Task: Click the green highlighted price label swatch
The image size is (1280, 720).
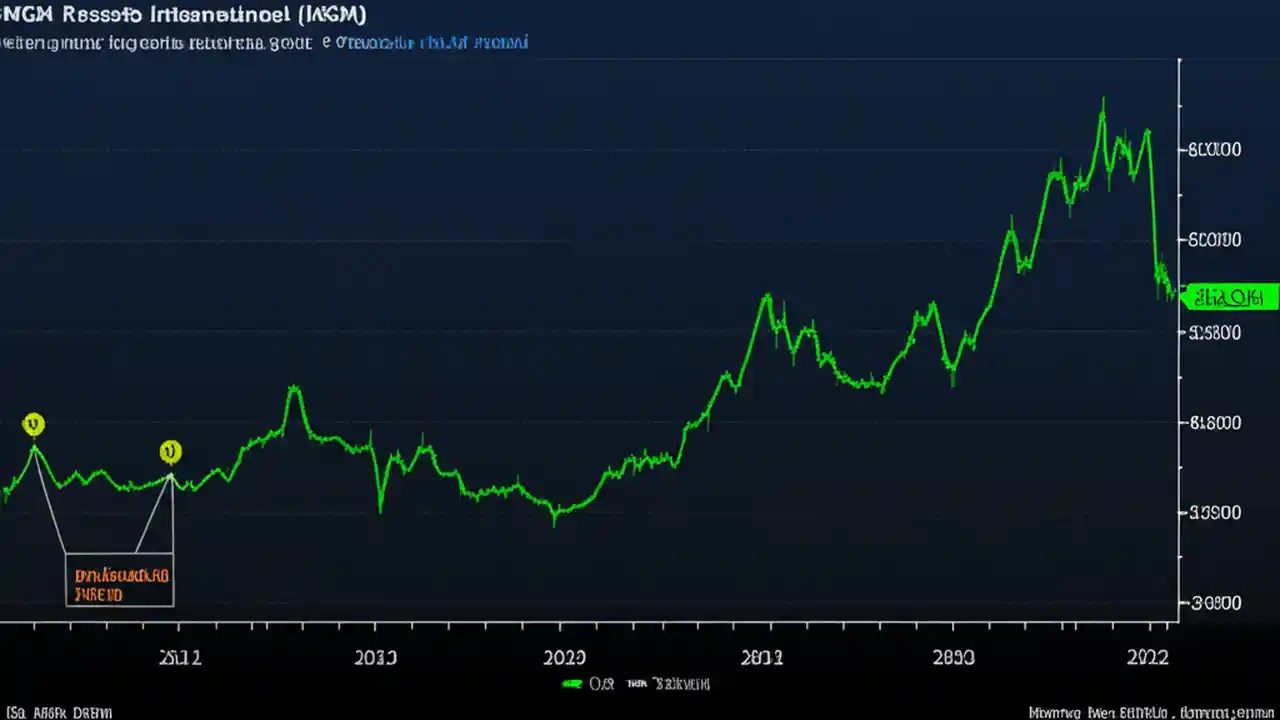Action: [1228, 297]
